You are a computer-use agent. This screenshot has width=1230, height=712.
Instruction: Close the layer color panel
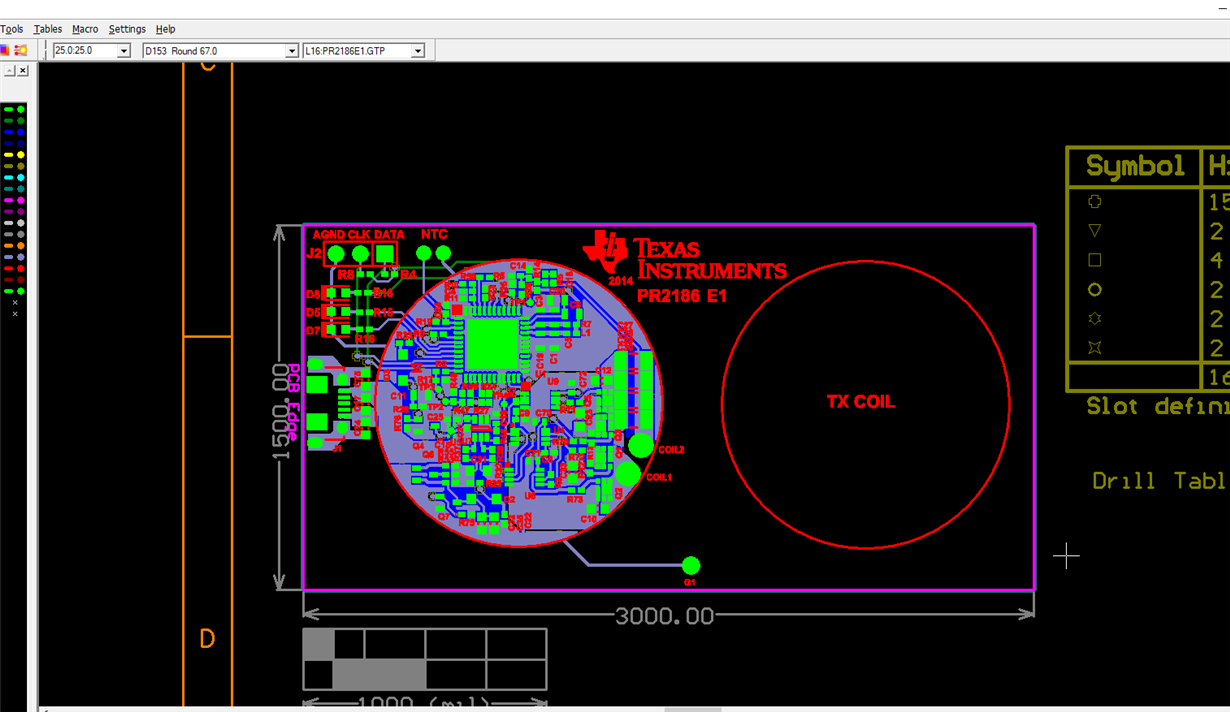[x=23, y=71]
